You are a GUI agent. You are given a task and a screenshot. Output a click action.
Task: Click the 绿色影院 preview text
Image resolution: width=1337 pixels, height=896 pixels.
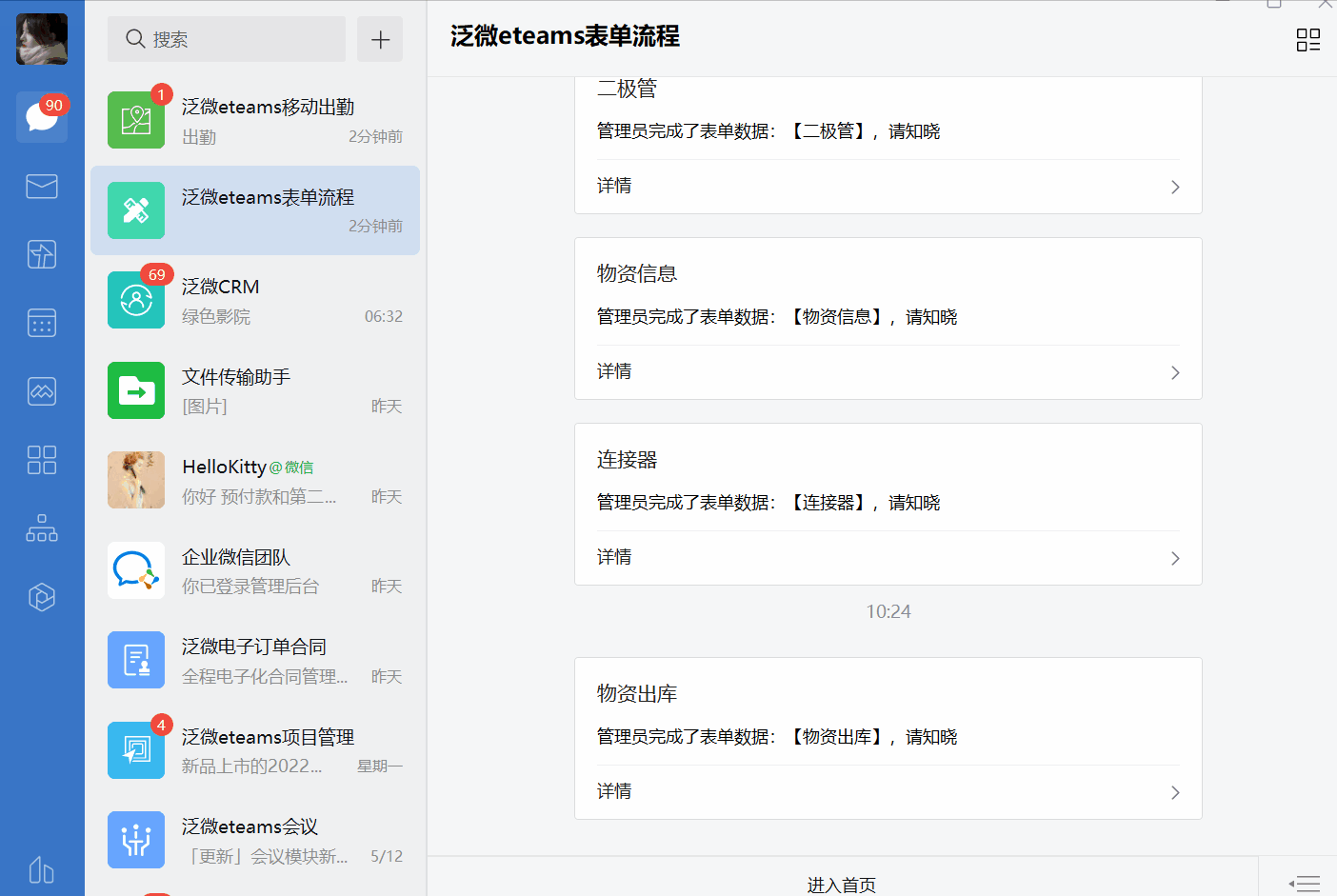(x=216, y=316)
